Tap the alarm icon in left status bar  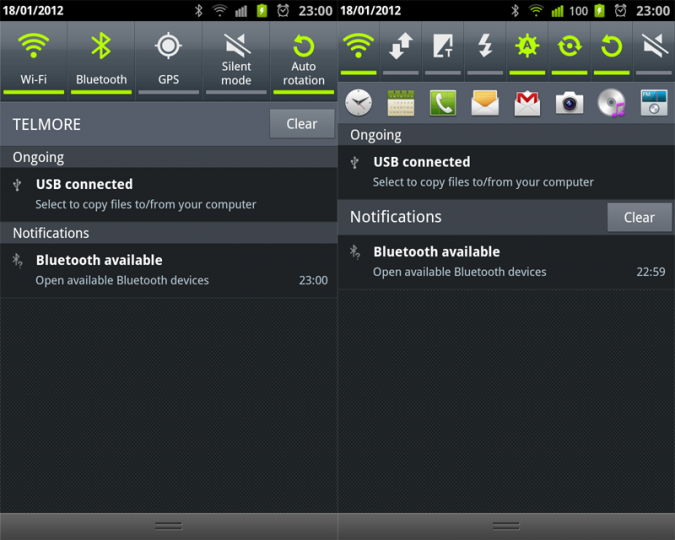point(283,10)
